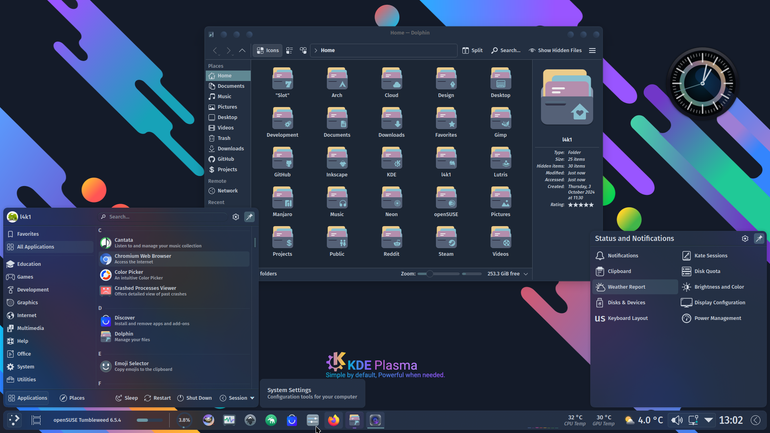This screenshot has width=770, height=433.
Task: Open the Lutris folder
Action: pyautogui.click(x=500, y=162)
